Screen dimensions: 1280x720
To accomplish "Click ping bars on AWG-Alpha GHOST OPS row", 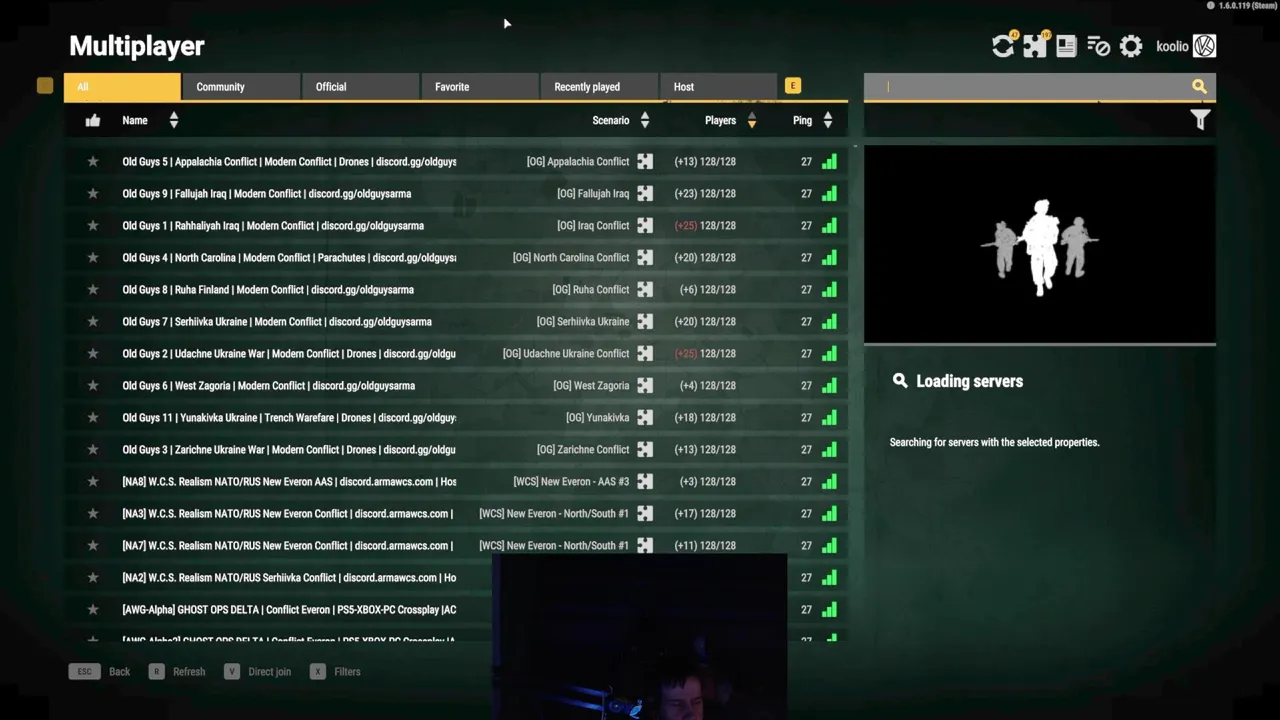I will (829, 609).
